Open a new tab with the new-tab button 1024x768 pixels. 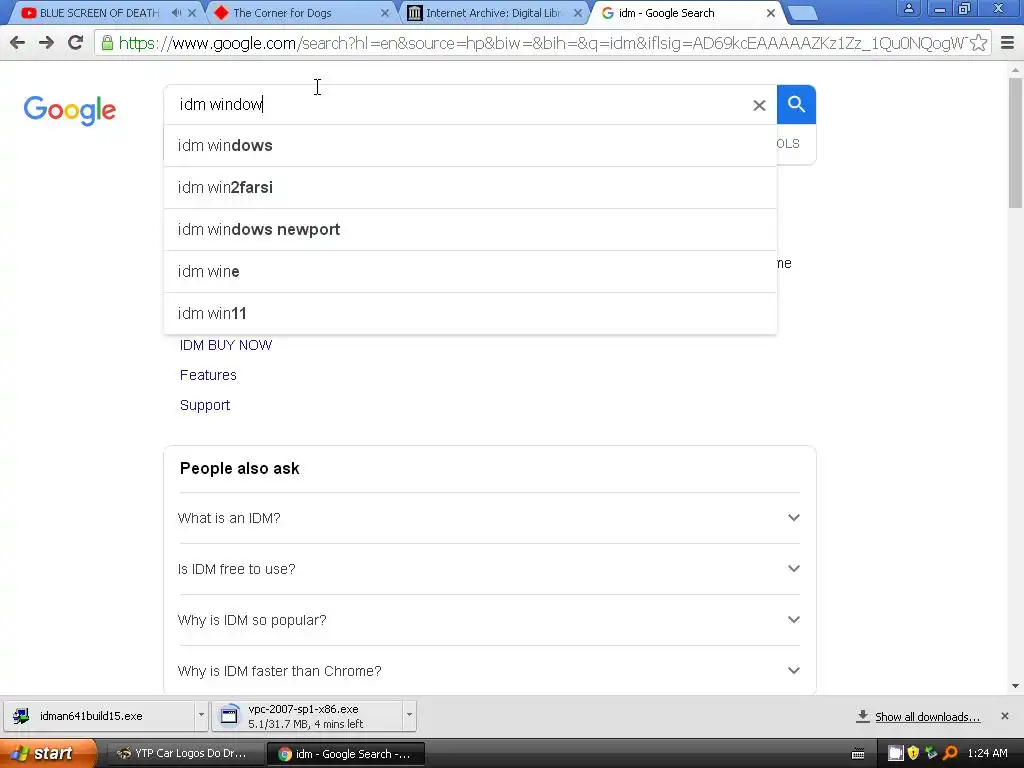803,13
